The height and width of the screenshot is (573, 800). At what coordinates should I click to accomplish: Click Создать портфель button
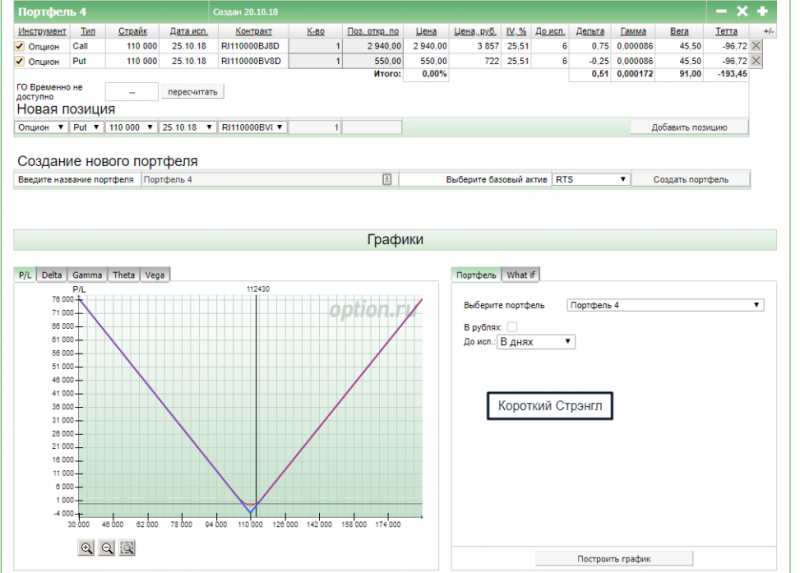coord(691,180)
